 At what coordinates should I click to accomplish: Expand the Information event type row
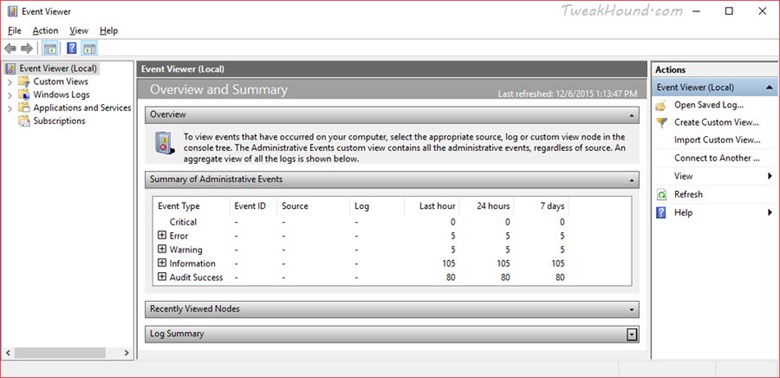(162, 263)
